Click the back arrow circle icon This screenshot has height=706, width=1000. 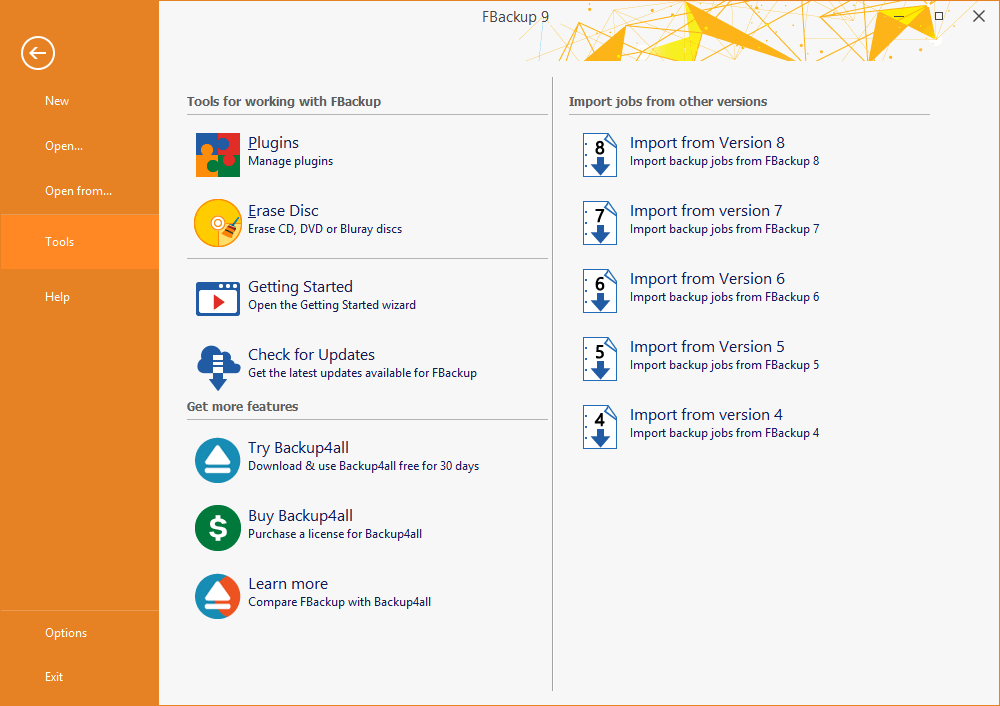click(x=38, y=53)
